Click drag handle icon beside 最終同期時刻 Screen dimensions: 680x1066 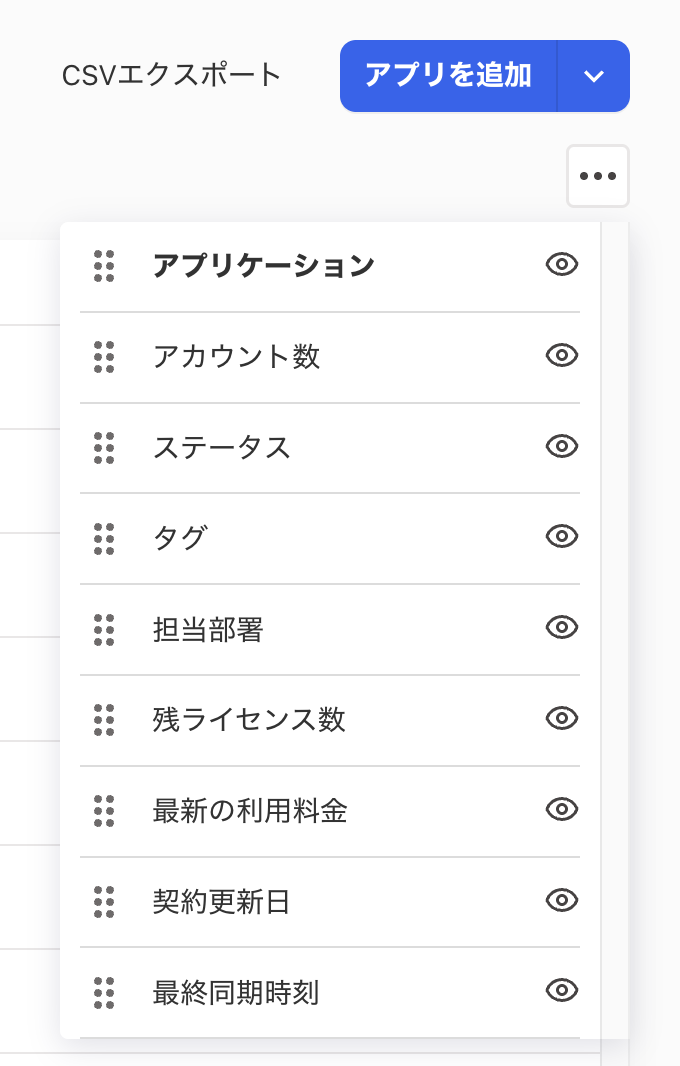coord(104,993)
